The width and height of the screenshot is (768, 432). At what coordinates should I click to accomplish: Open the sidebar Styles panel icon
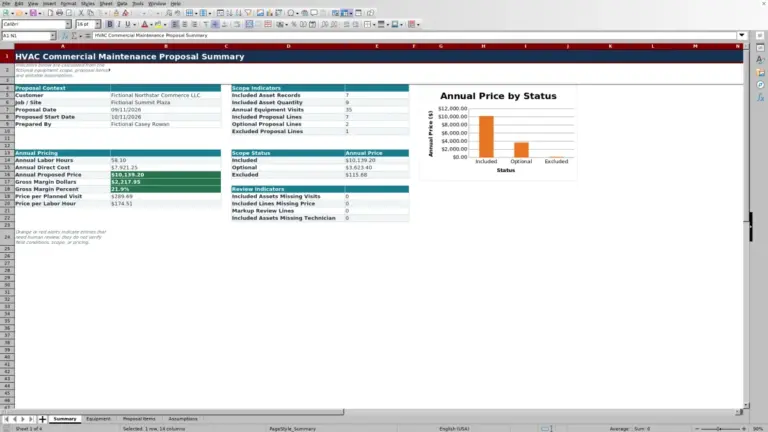tap(760, 59)
